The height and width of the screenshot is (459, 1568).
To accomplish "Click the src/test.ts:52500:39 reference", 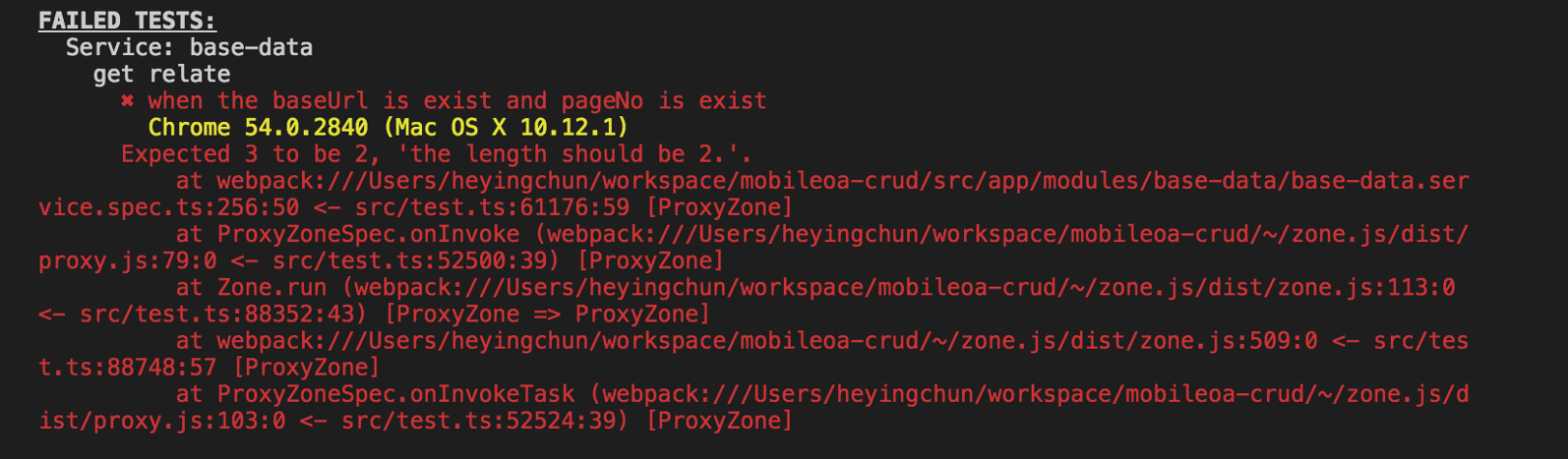I will point(409,260).
